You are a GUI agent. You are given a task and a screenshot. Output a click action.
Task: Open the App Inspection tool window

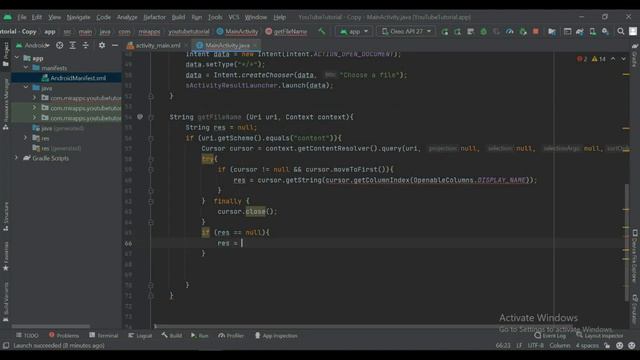click(x=276, y=336)
